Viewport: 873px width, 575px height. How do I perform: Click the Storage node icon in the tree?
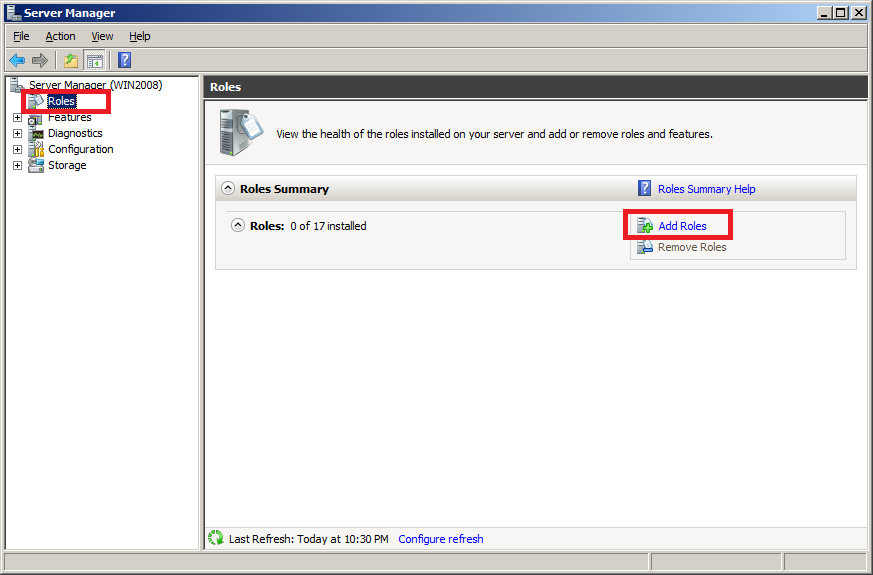pos(36,165)
